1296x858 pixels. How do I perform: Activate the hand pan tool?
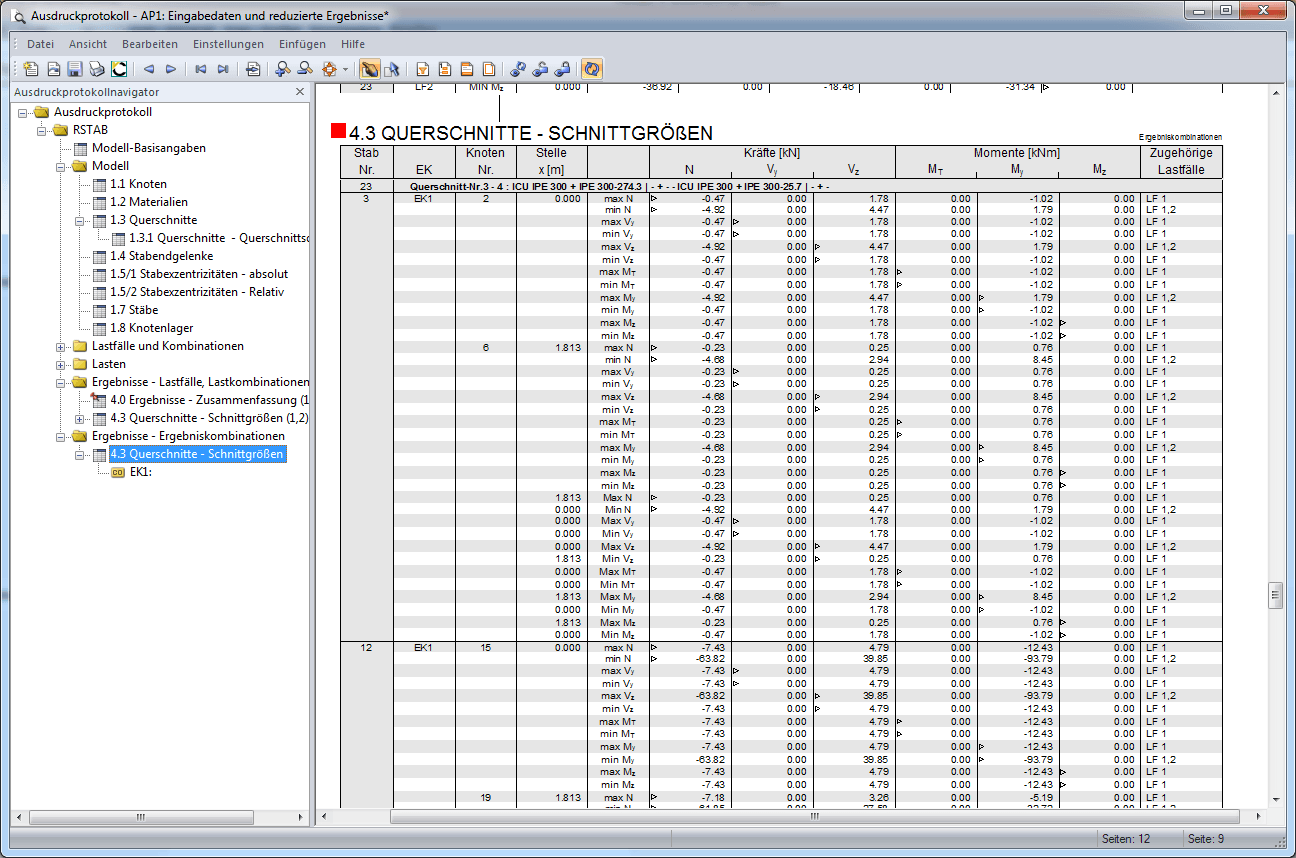click(x=370, y=69)
